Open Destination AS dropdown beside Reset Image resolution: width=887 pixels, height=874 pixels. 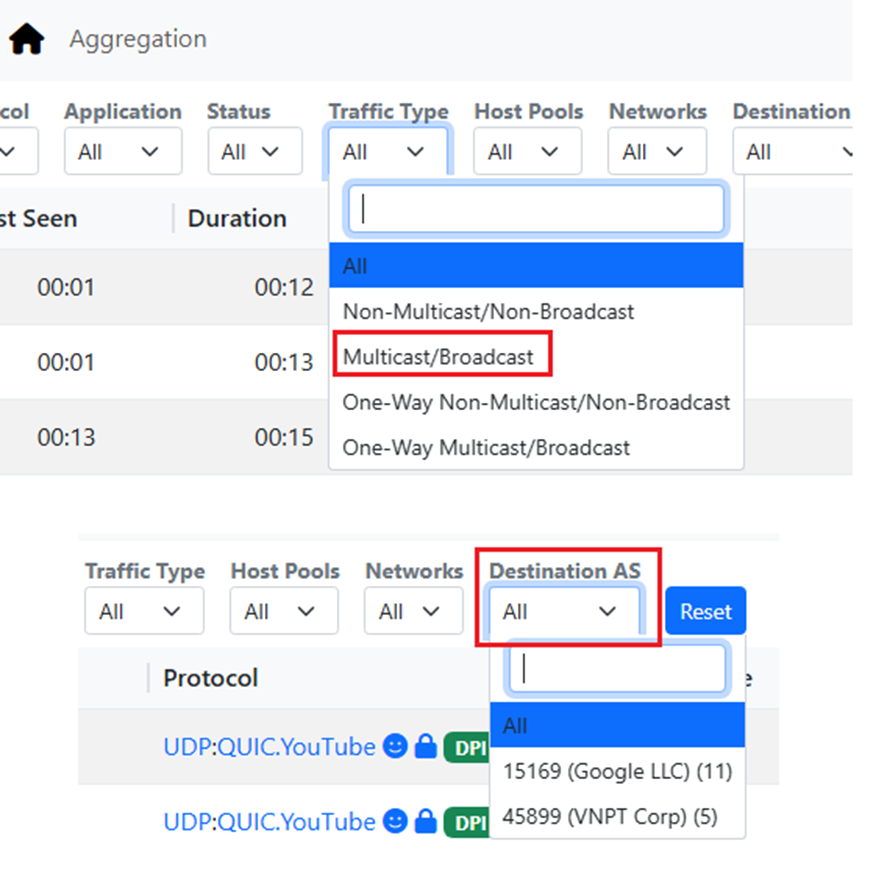point(564,611)
